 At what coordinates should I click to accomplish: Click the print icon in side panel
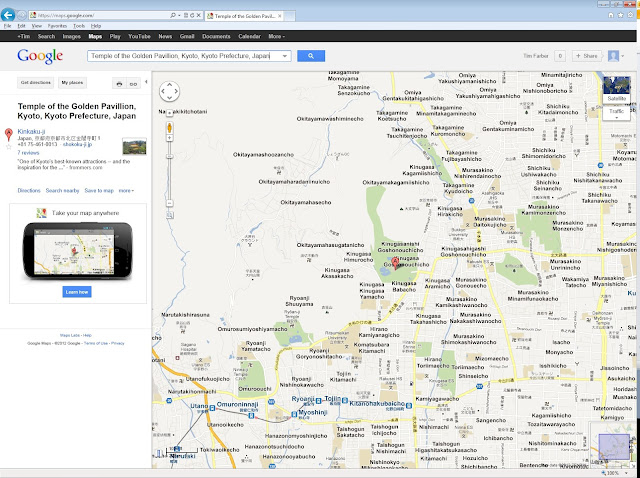(x=119, y=83)
